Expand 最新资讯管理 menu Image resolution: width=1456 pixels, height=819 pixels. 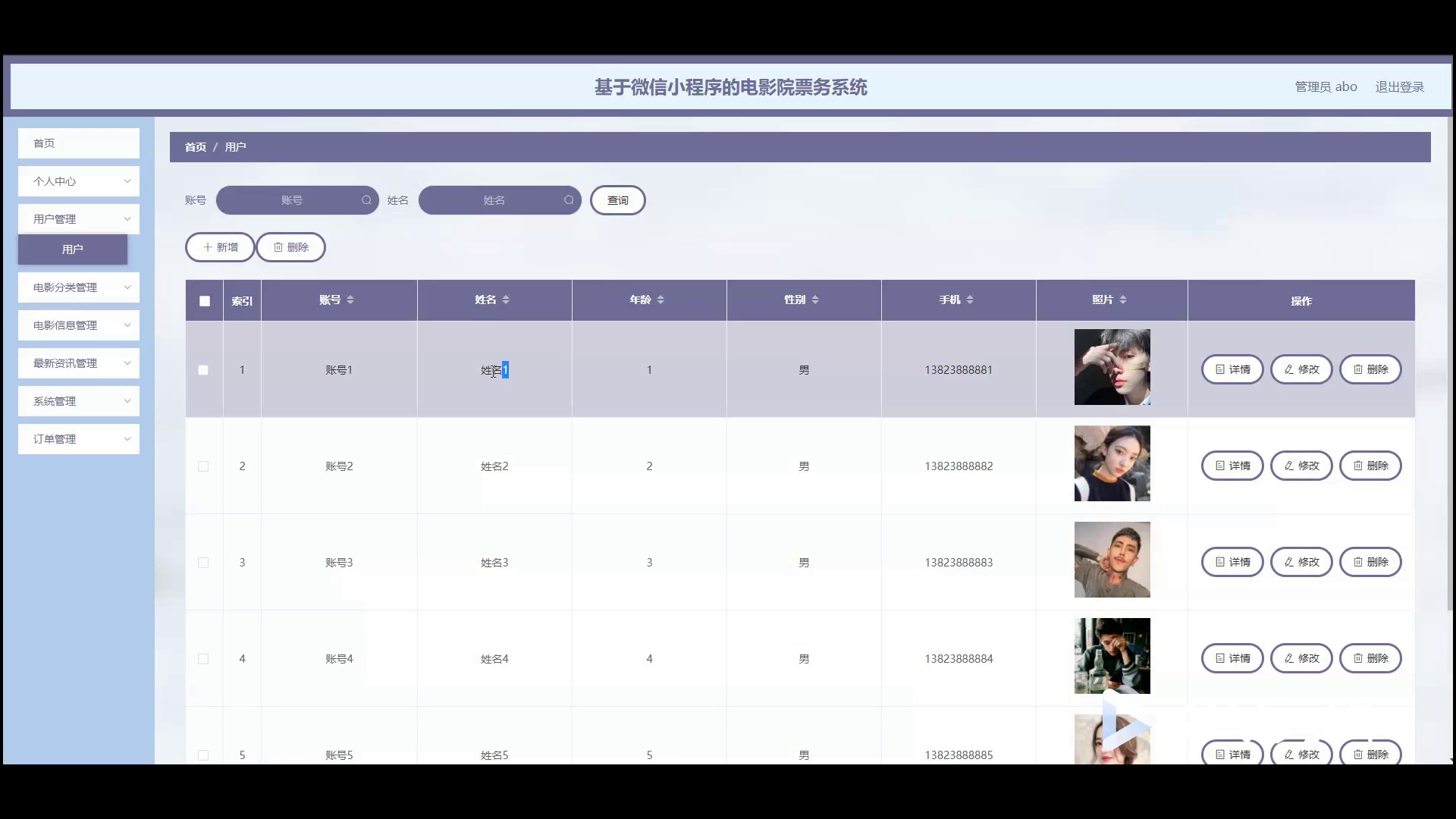point(79,363)
